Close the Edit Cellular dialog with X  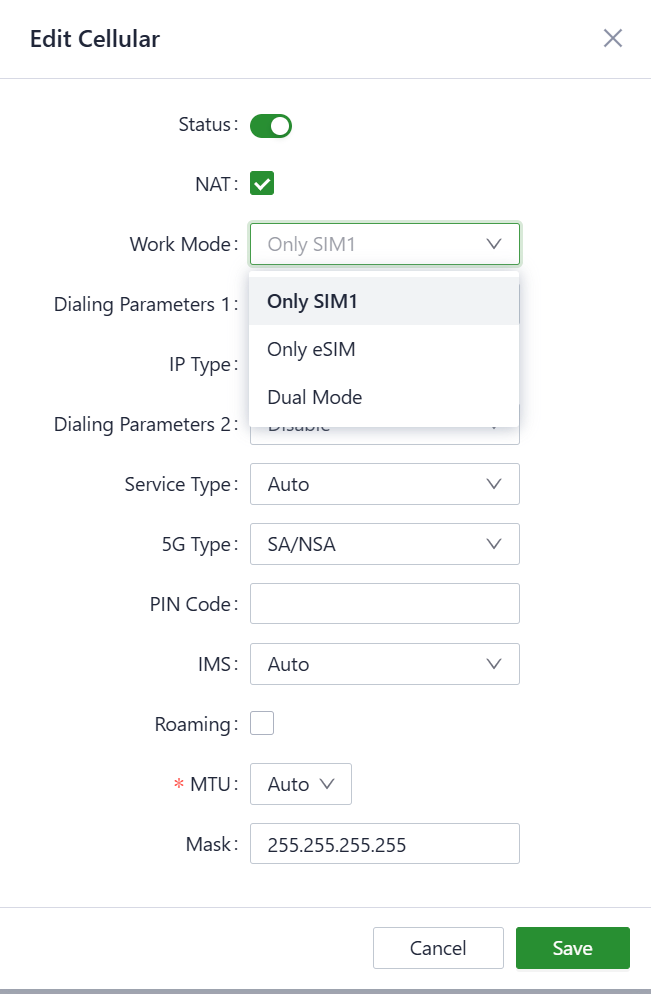(613, 39)
